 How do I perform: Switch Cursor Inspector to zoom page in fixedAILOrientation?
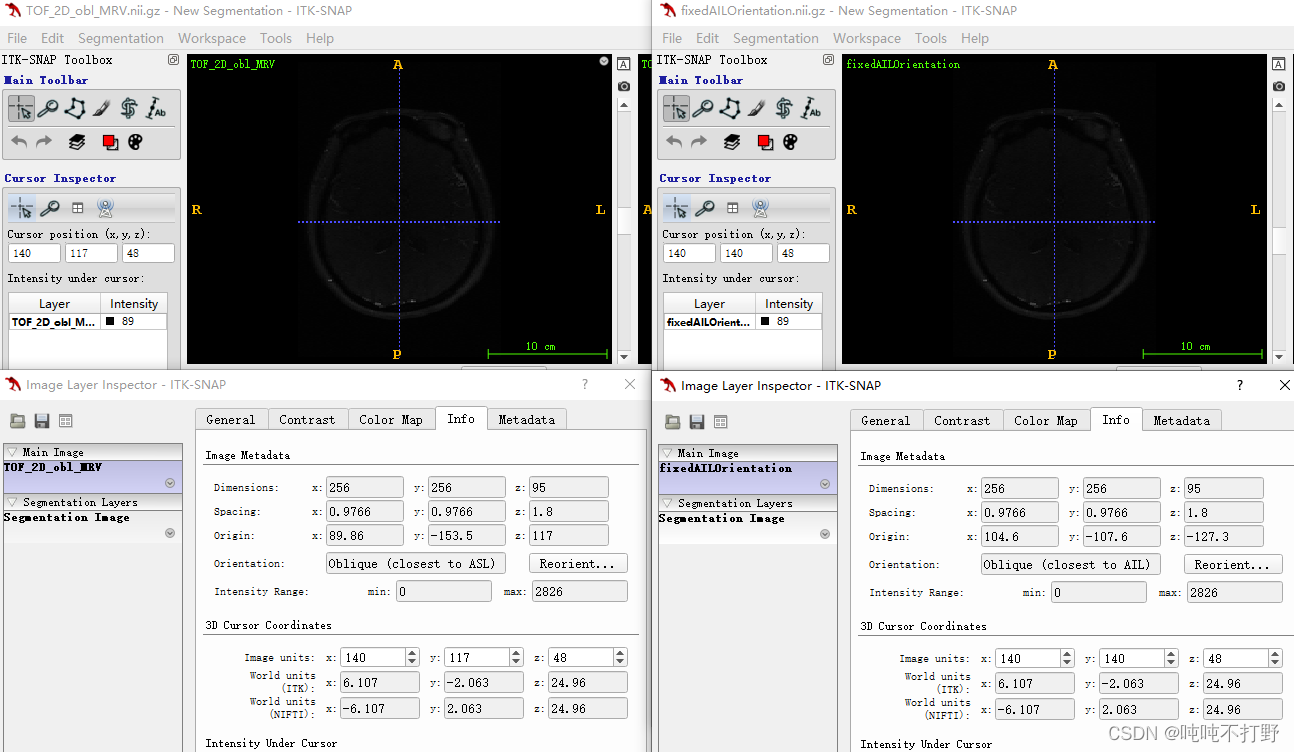click(704, 208)
